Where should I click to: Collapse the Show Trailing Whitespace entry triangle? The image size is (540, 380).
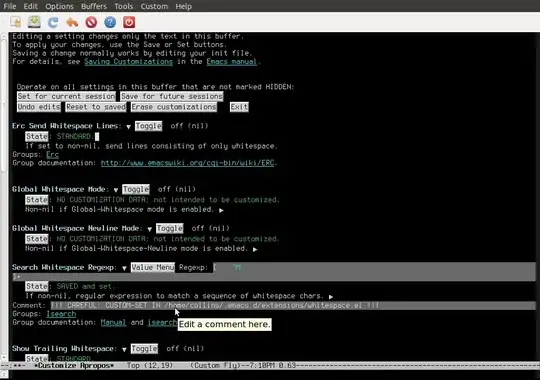coord(124,350)
